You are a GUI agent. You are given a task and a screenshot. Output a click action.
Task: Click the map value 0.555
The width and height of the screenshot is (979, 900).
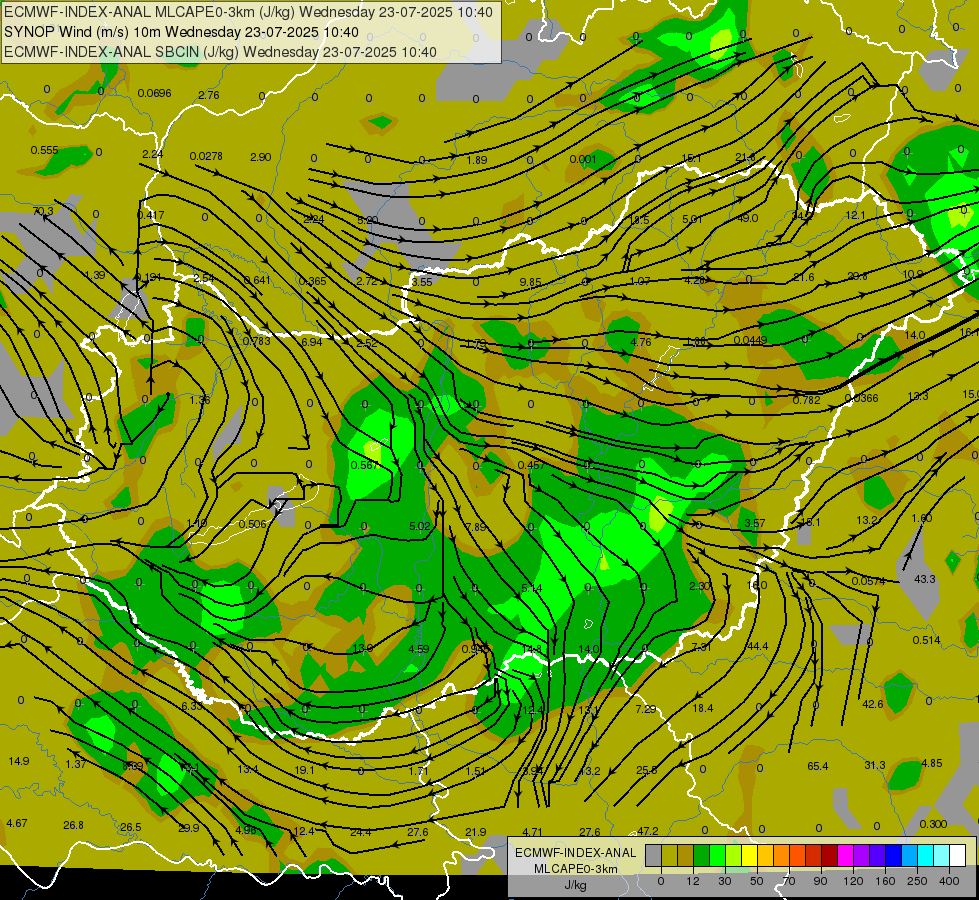44,151
